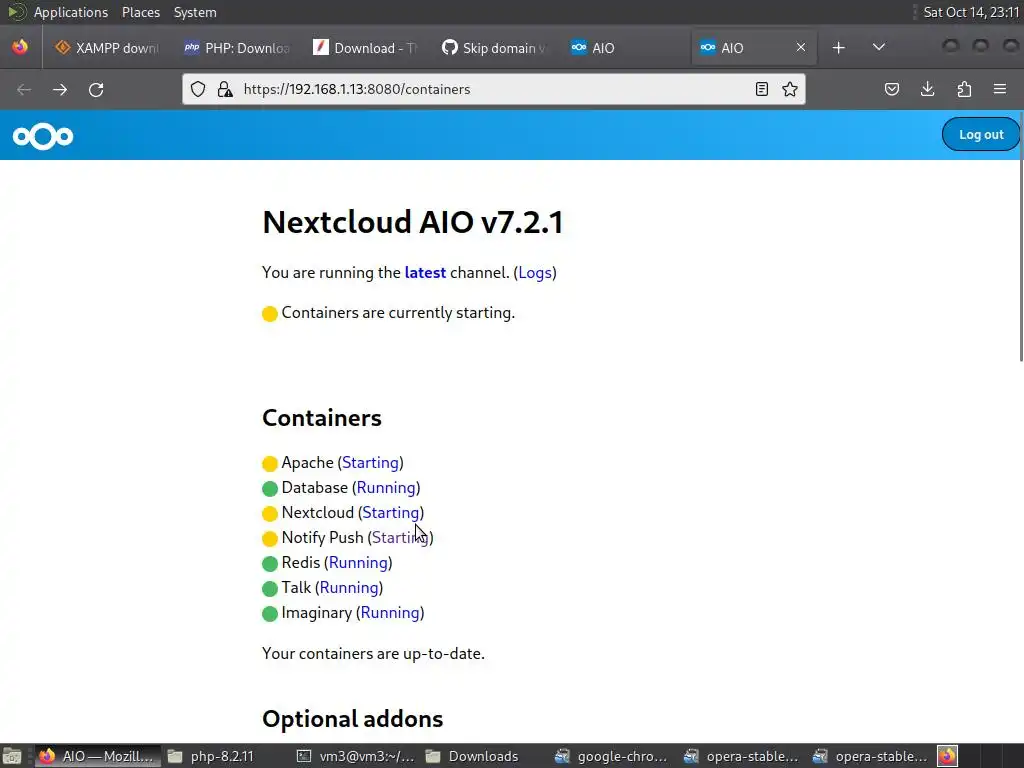The width and height of the screenshot is (1024, 768).
Task: Click 'Your containers are up-to-date.' text
Action: (x=373, y=654)
